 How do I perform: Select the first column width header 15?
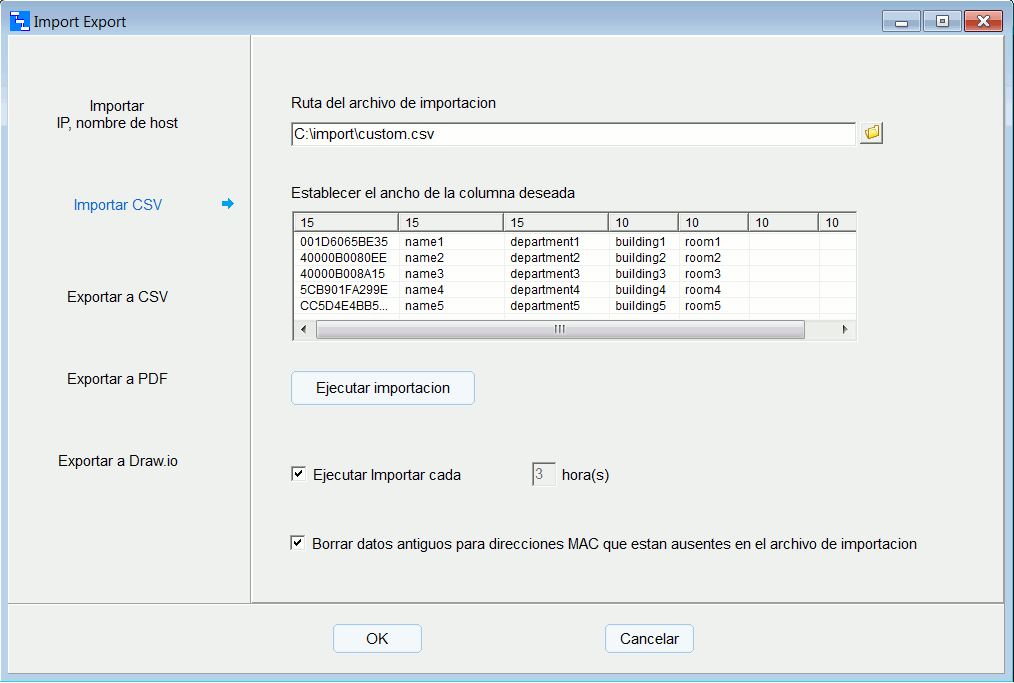click(x=345, y=222)
